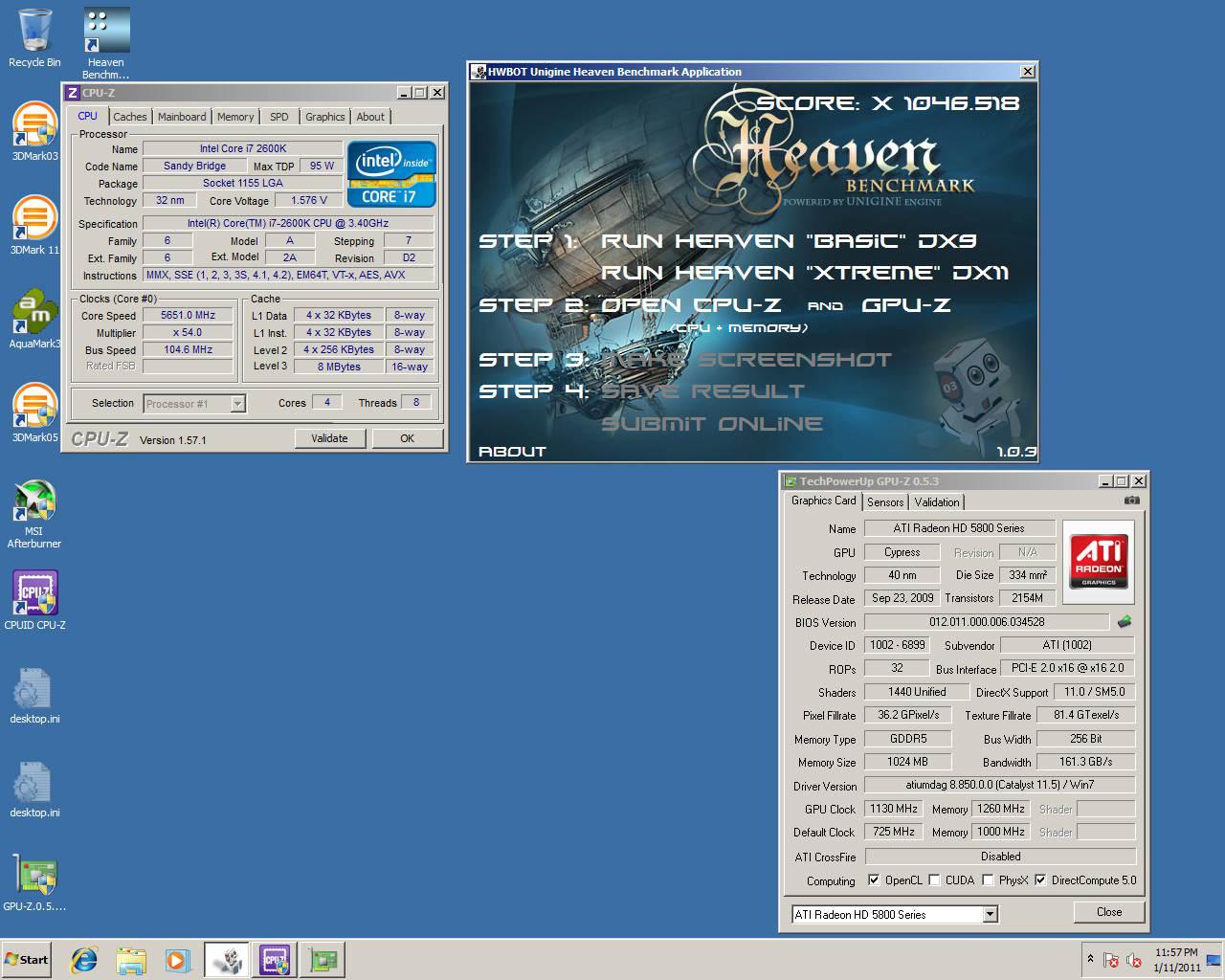The image size is (1225, 980).
Task: Open Internet Explorer from the taskbar
Action: click(x=84, y=960)
